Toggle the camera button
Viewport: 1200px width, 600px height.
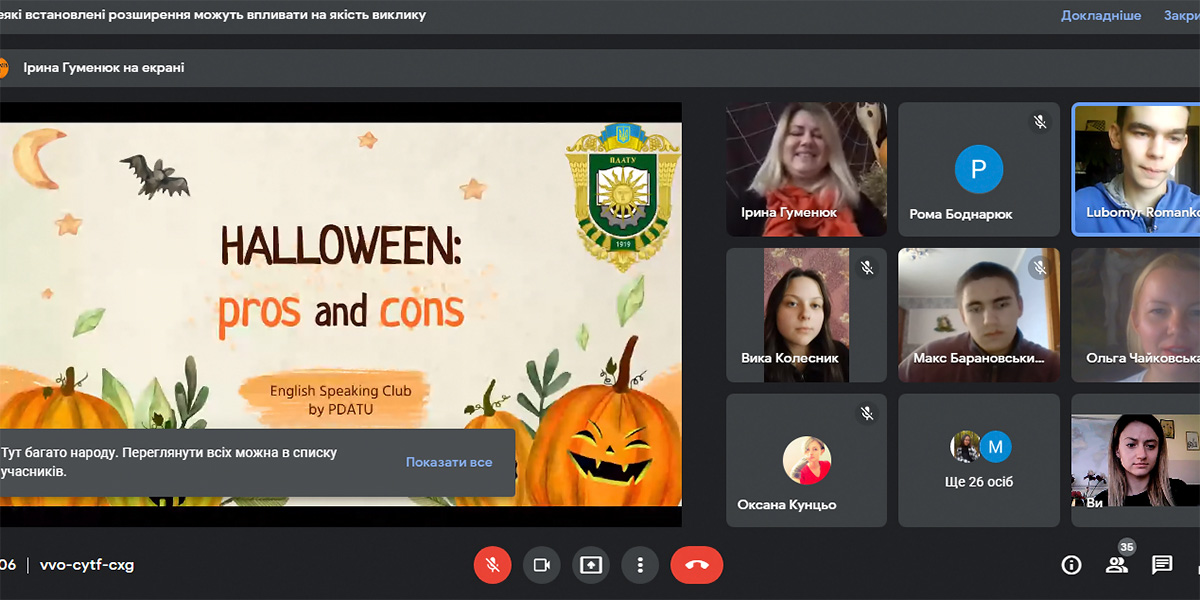tap(541, 565)
